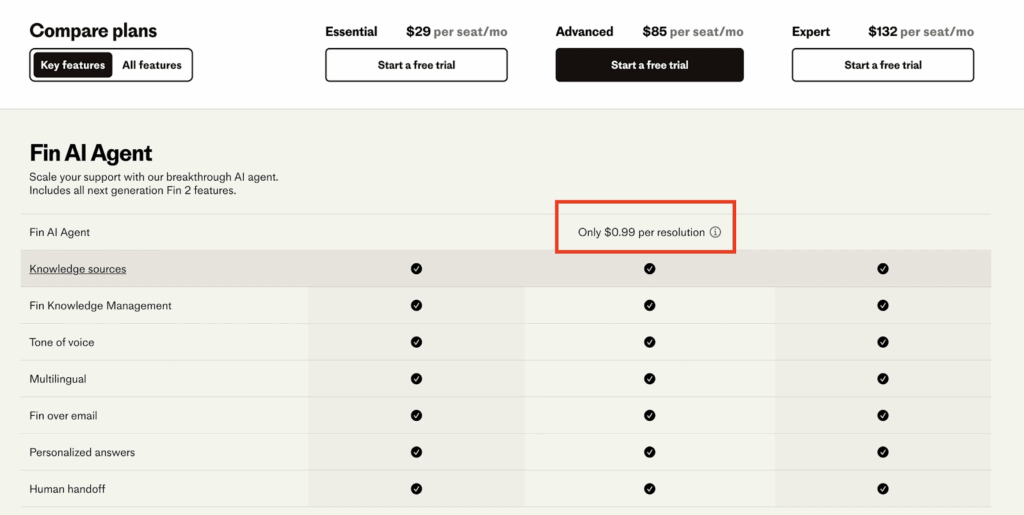Start a free trial for Advanced plan
Image resolution: width=1024 pixels, height=515 pixels.
(x=649, y=65)
